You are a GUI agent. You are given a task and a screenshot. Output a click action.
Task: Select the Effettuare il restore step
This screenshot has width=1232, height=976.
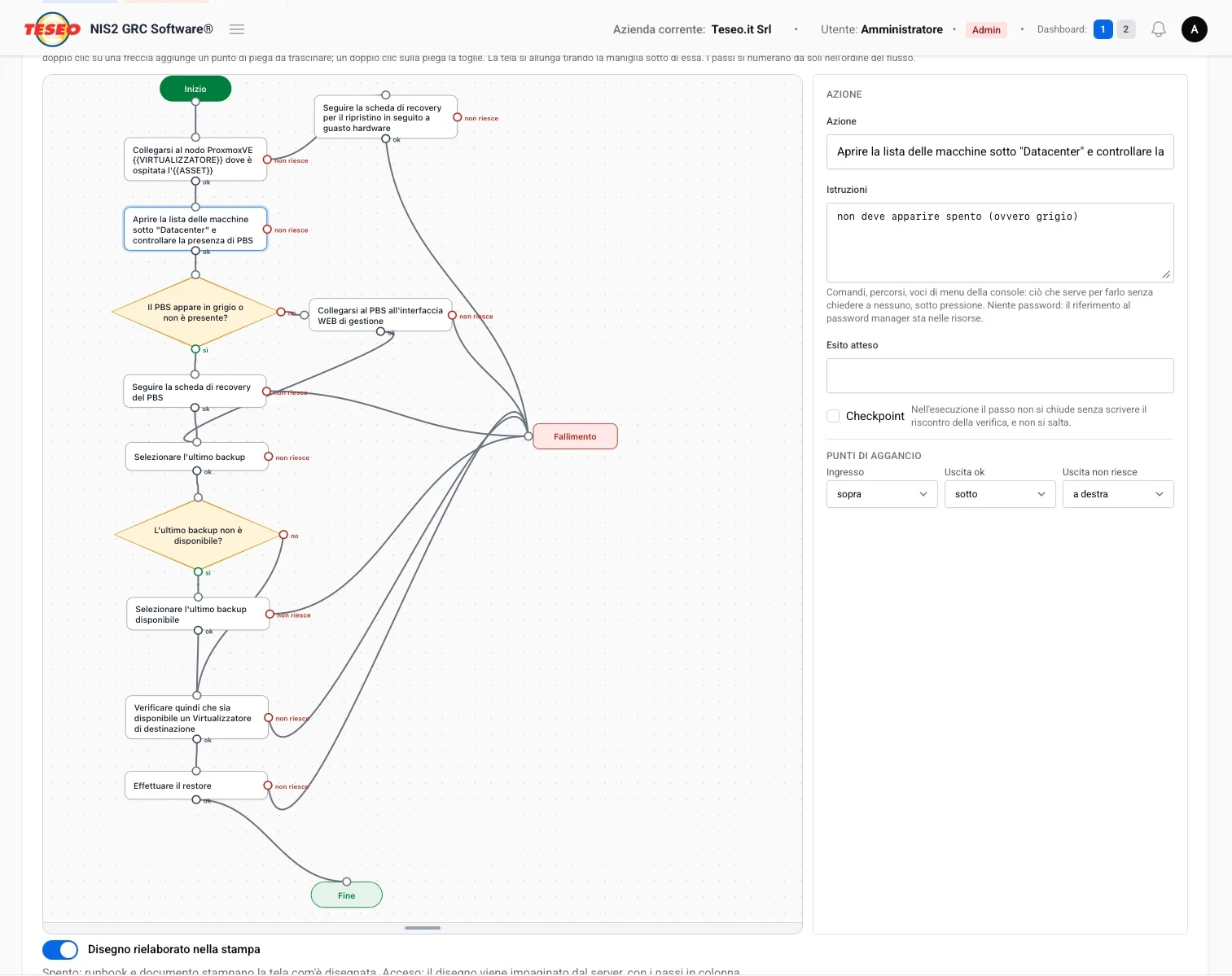tap(196, 786)
